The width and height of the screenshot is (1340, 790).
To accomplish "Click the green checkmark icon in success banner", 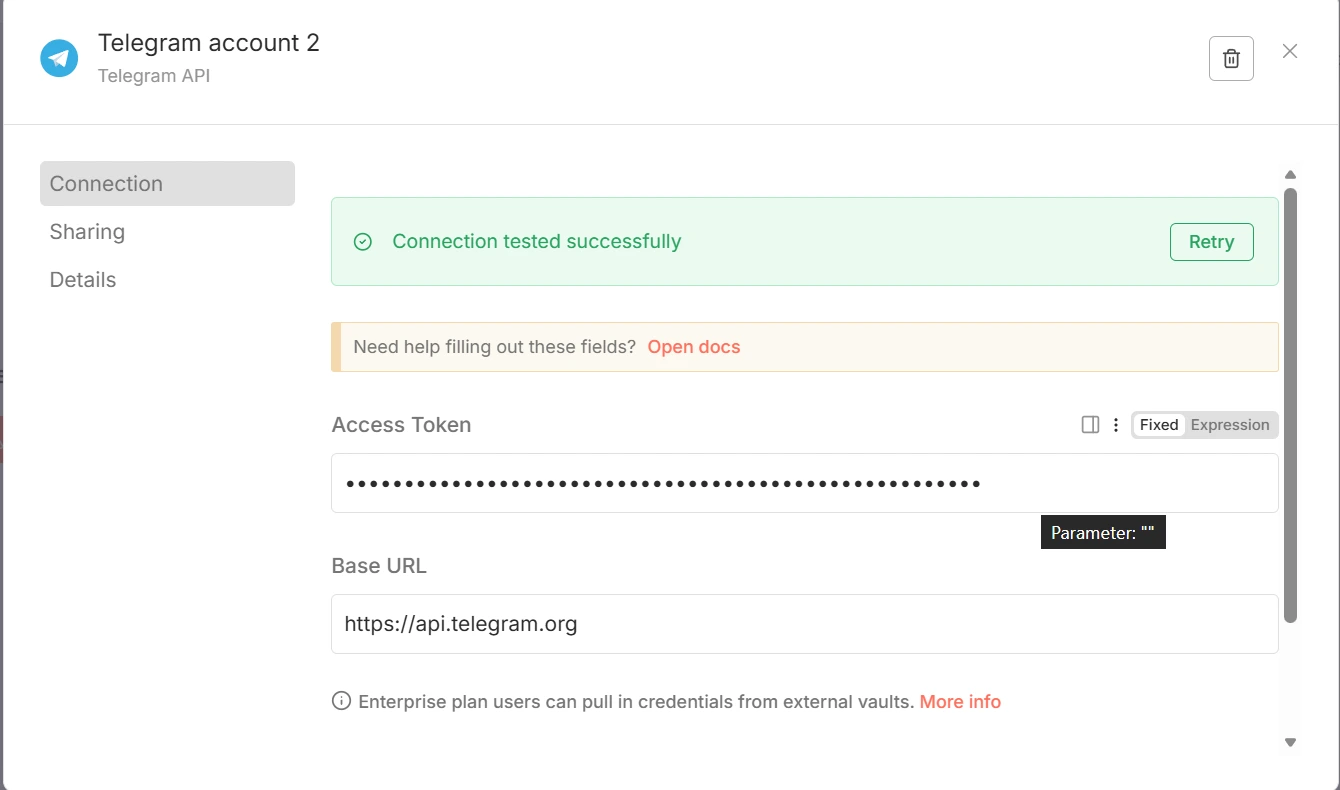I will click(362, 241).
